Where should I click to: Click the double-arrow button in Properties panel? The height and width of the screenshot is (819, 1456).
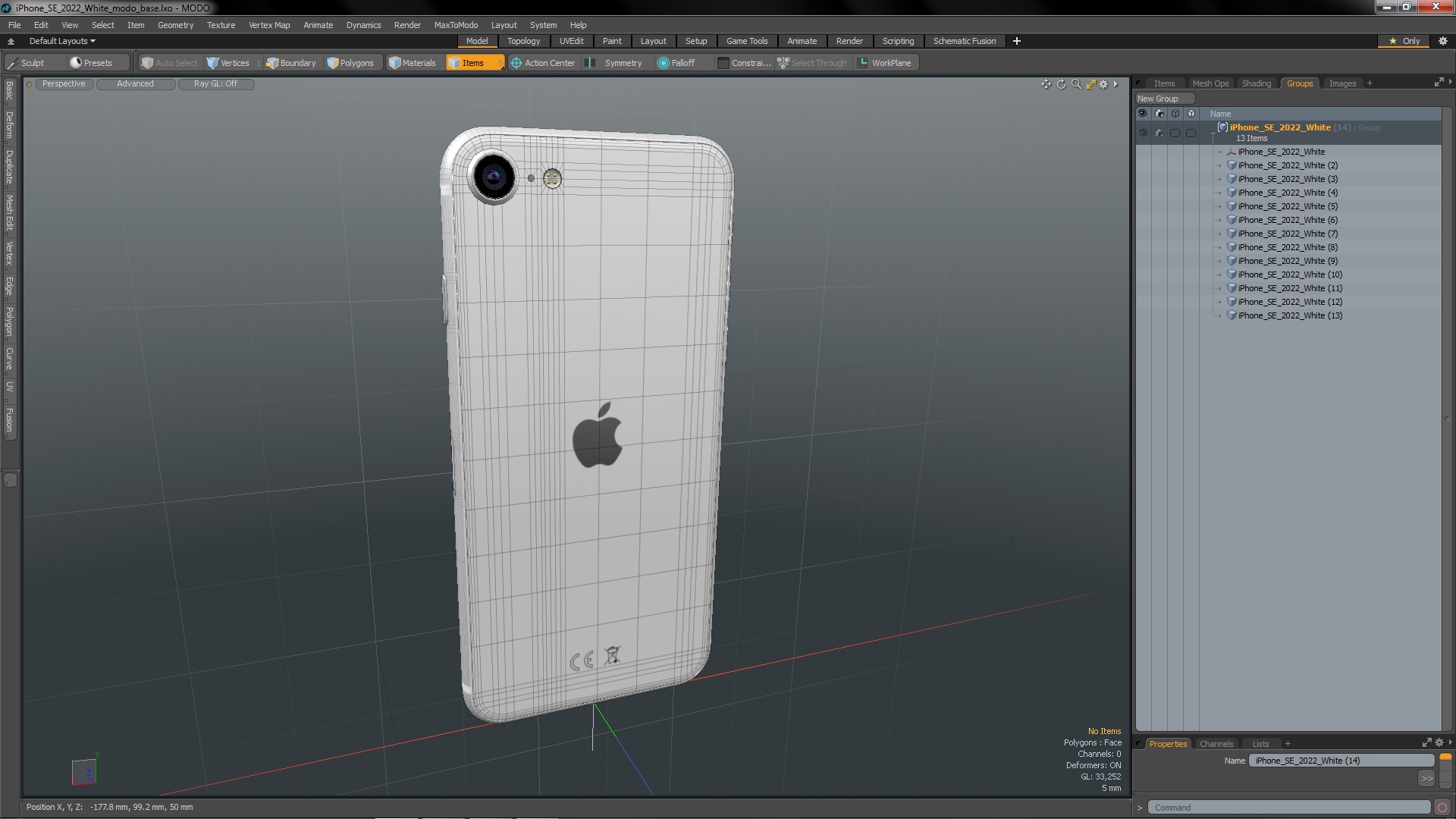tap(1426, 779)
